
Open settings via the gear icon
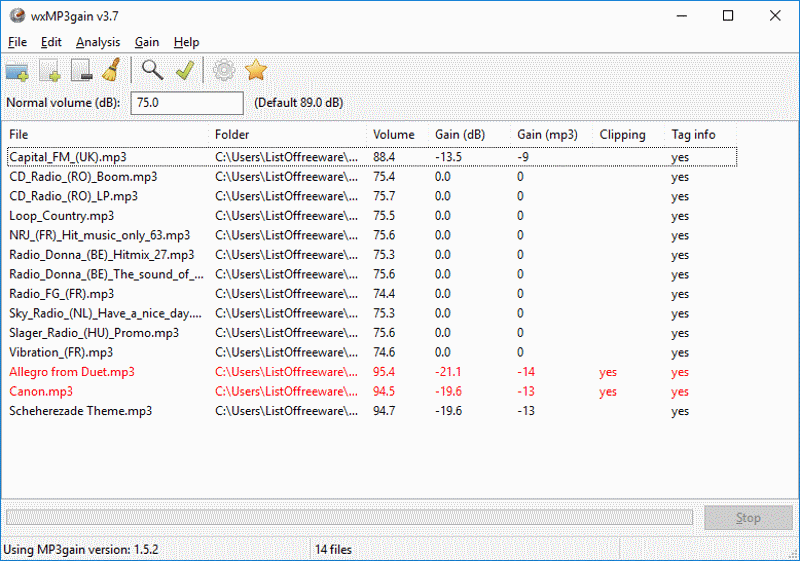(x=224, y=70)
